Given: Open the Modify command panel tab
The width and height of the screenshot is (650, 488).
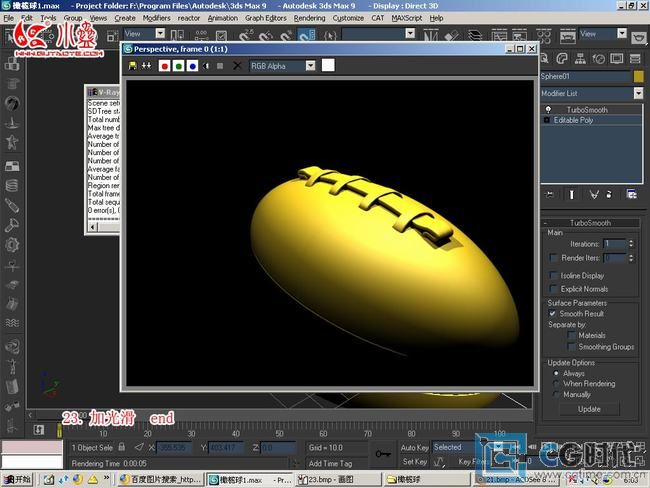Looking at the screenshot, I should tap(562, 58).
